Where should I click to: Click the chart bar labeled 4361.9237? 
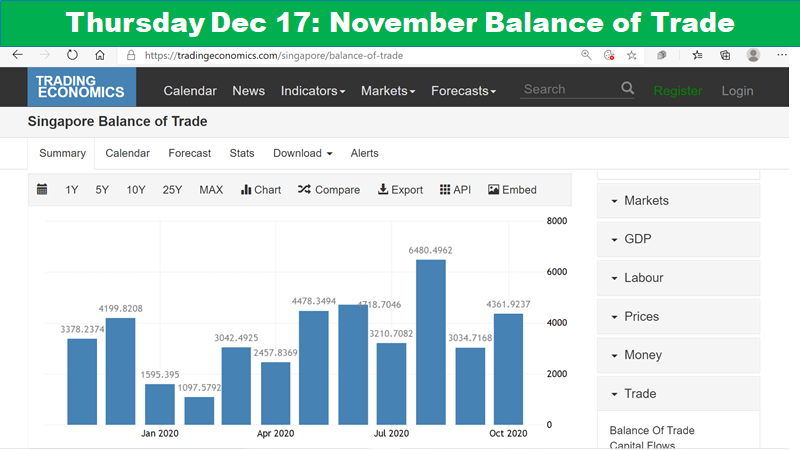[x=508, y=369]
